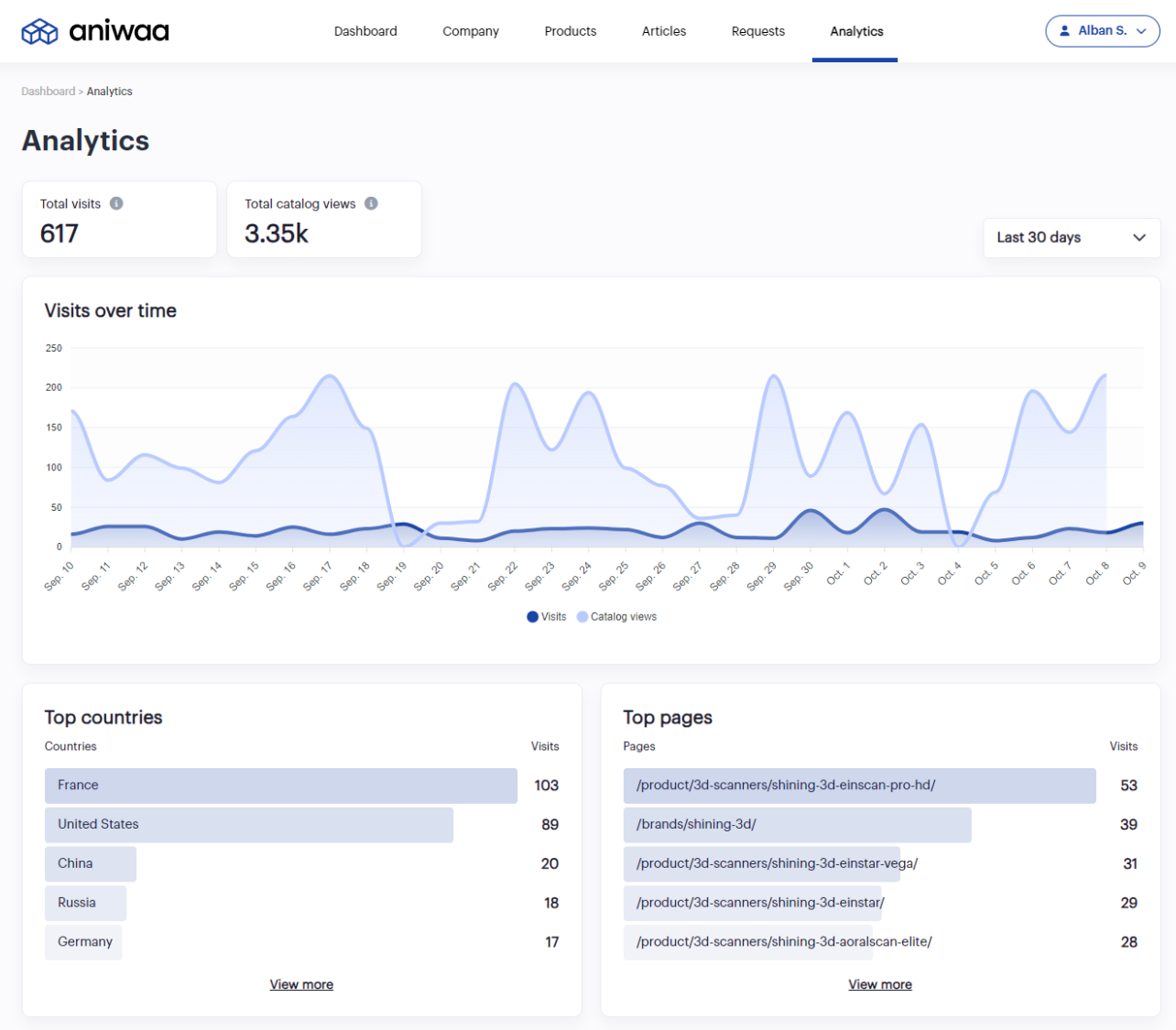Click the Oct. 4 label on chart axis
Screen dimensions: 1176x1030
tap(949, 573)
